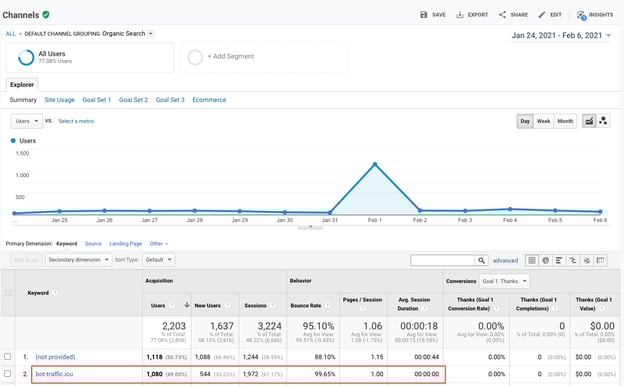624x386 pixels.
Task: Select the pivot table view icon
Action: [601, 260]
